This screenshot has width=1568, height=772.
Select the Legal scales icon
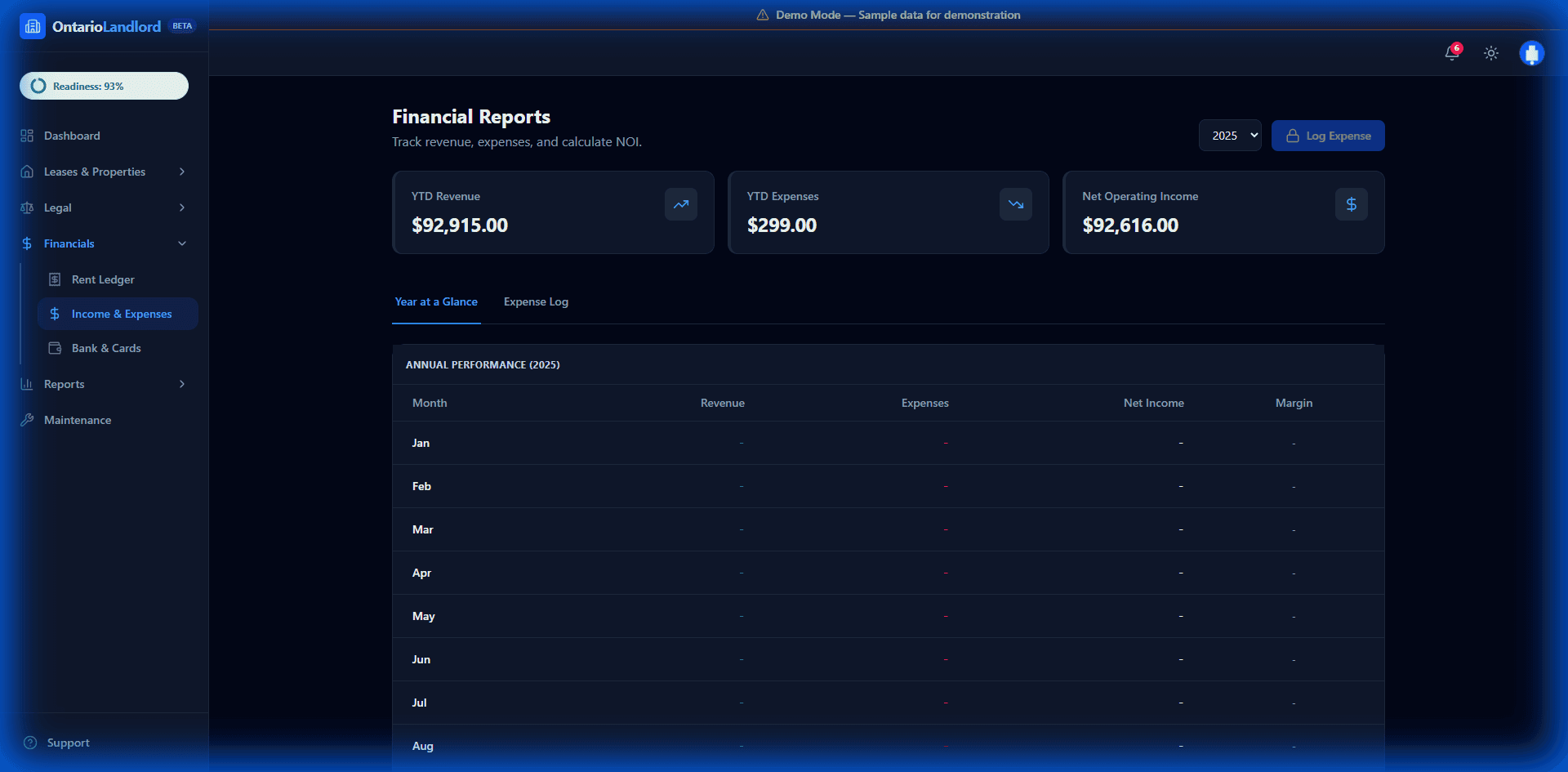[27, 208]
